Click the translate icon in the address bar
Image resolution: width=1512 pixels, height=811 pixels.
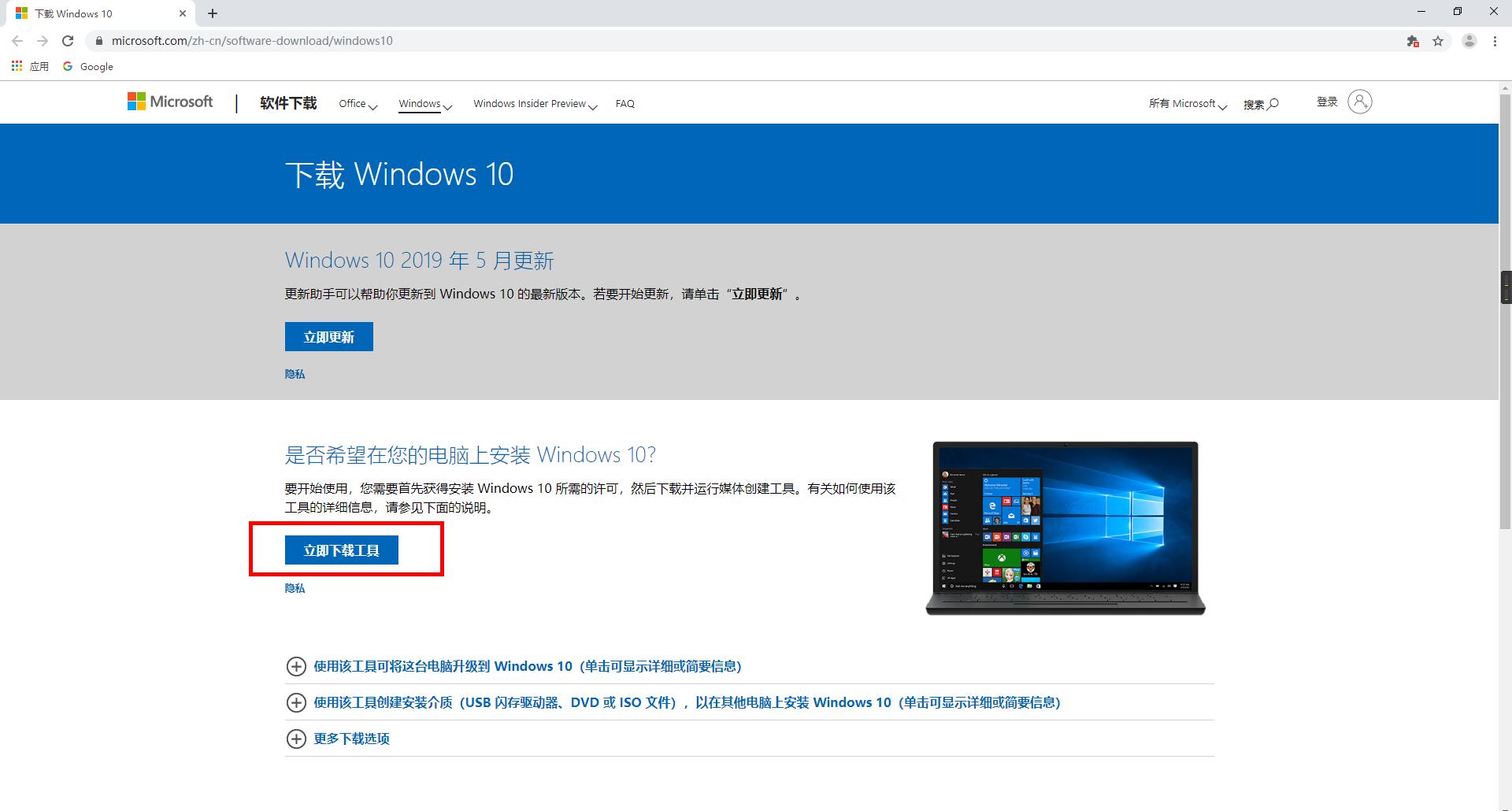coord(1412,41)
